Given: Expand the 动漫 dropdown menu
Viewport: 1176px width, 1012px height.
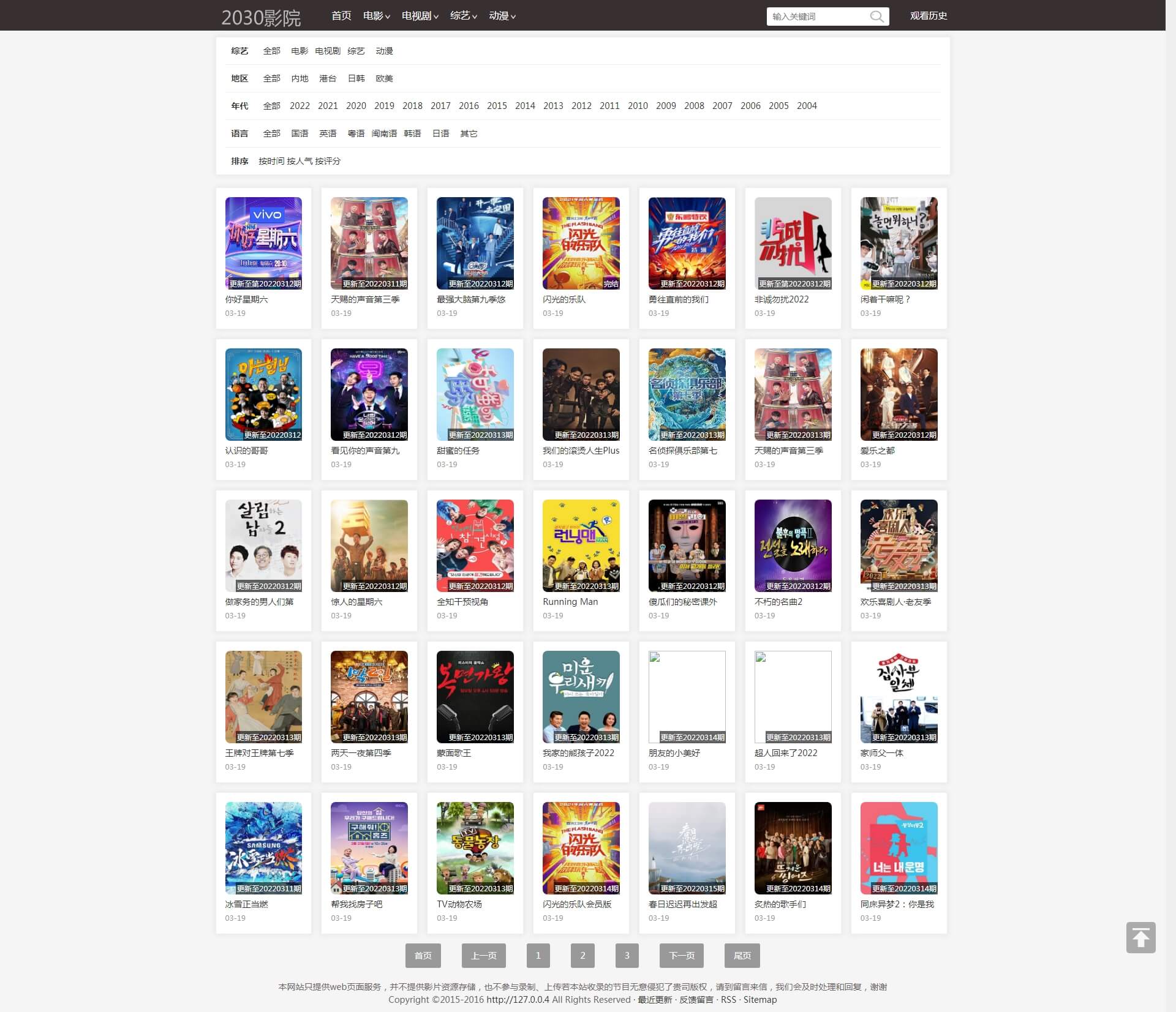Looking at the screenshot, I should [x=500, y=15].
